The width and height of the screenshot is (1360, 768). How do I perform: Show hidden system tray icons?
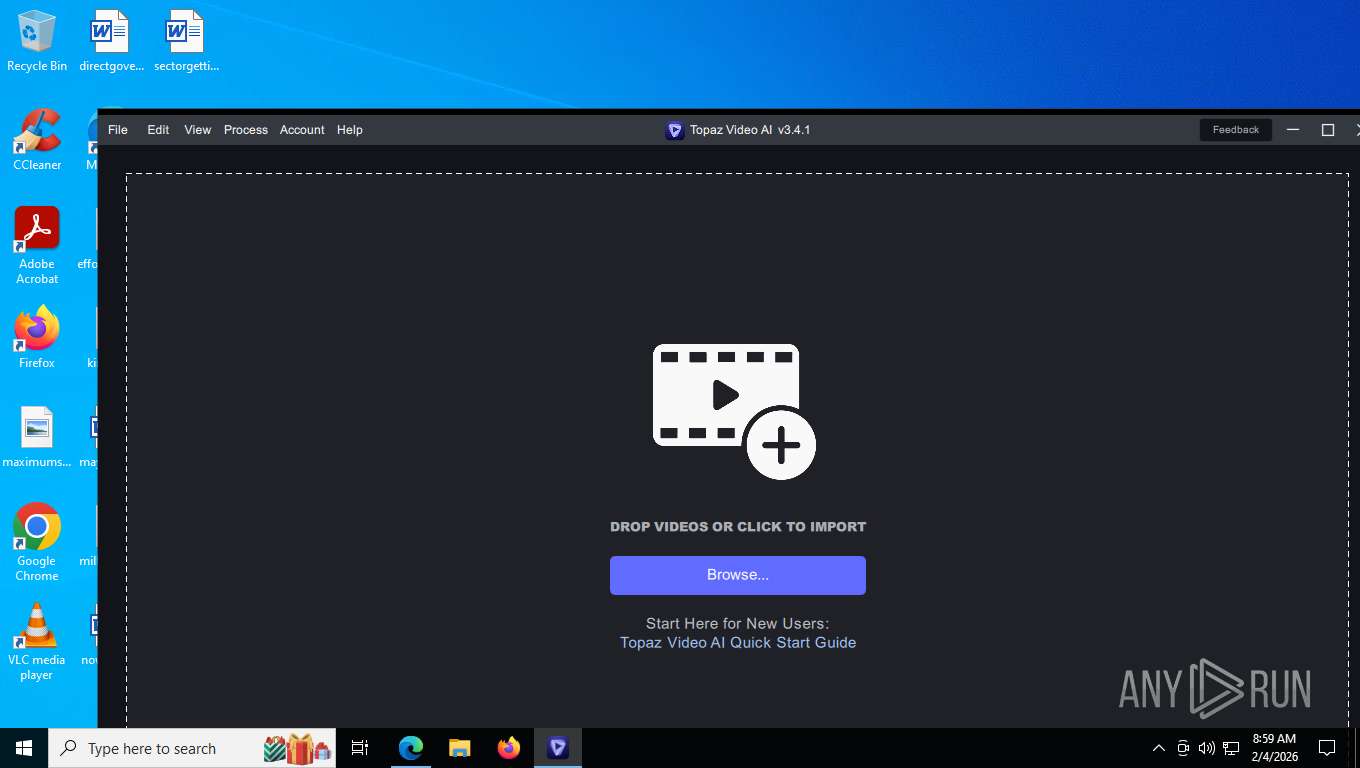click(1159, 748)
